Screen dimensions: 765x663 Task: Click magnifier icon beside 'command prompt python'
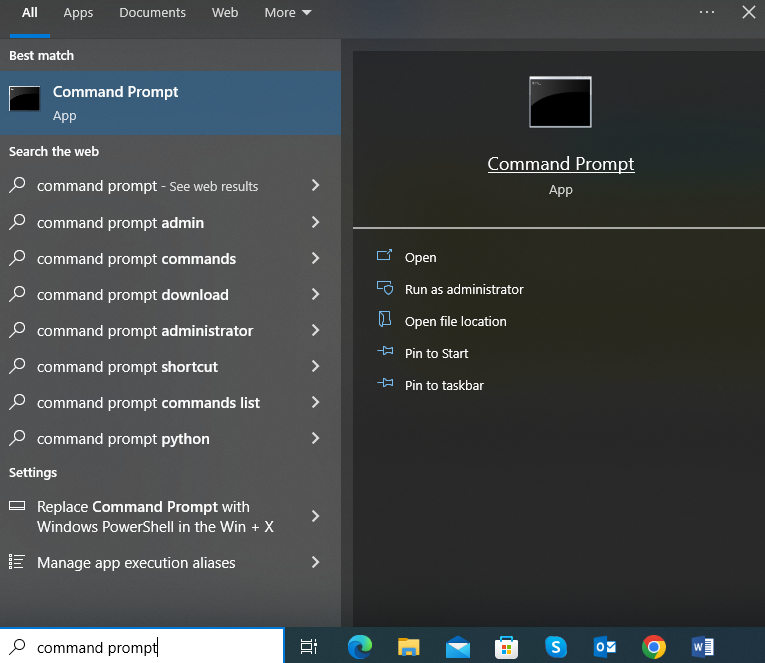[17, 438]
